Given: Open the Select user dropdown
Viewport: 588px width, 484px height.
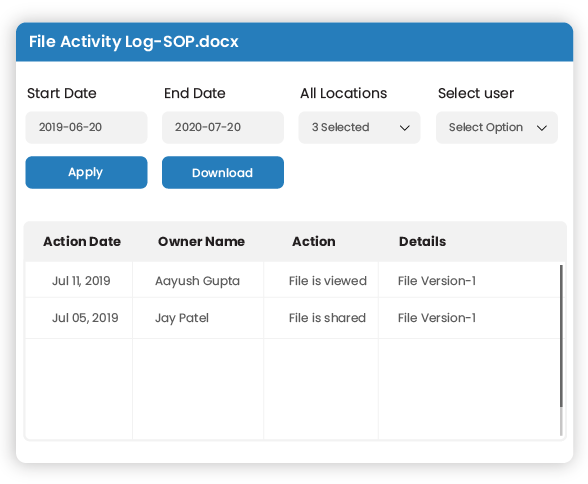Looking at the screenshot, I should (496, 127).
